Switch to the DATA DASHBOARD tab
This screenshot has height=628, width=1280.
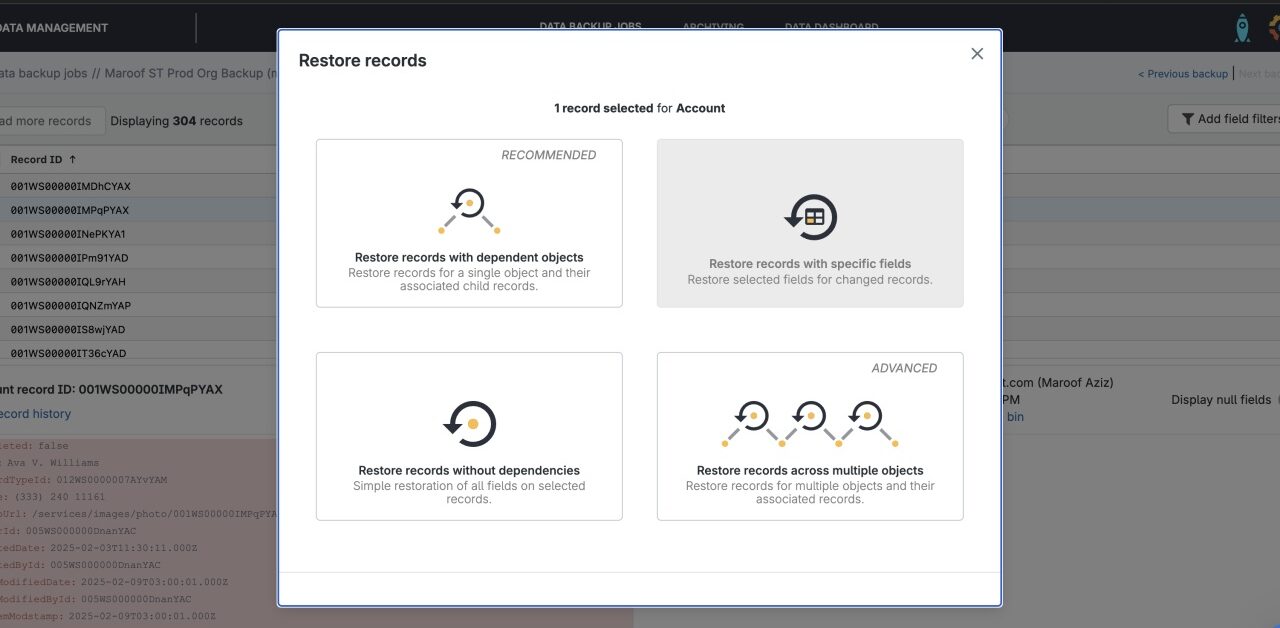tap(831, 27)
